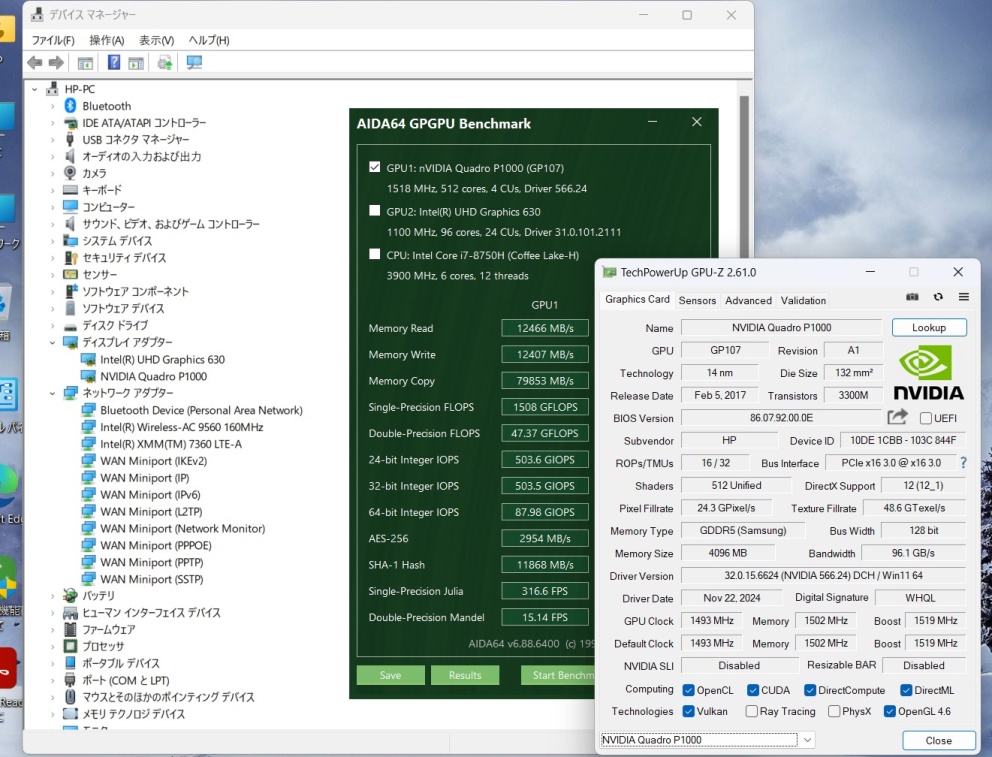The height and width of the screenshot is (757, 992).
Task: Switch to the Sensors tab in GPU-Z
Action: (697, 300)
